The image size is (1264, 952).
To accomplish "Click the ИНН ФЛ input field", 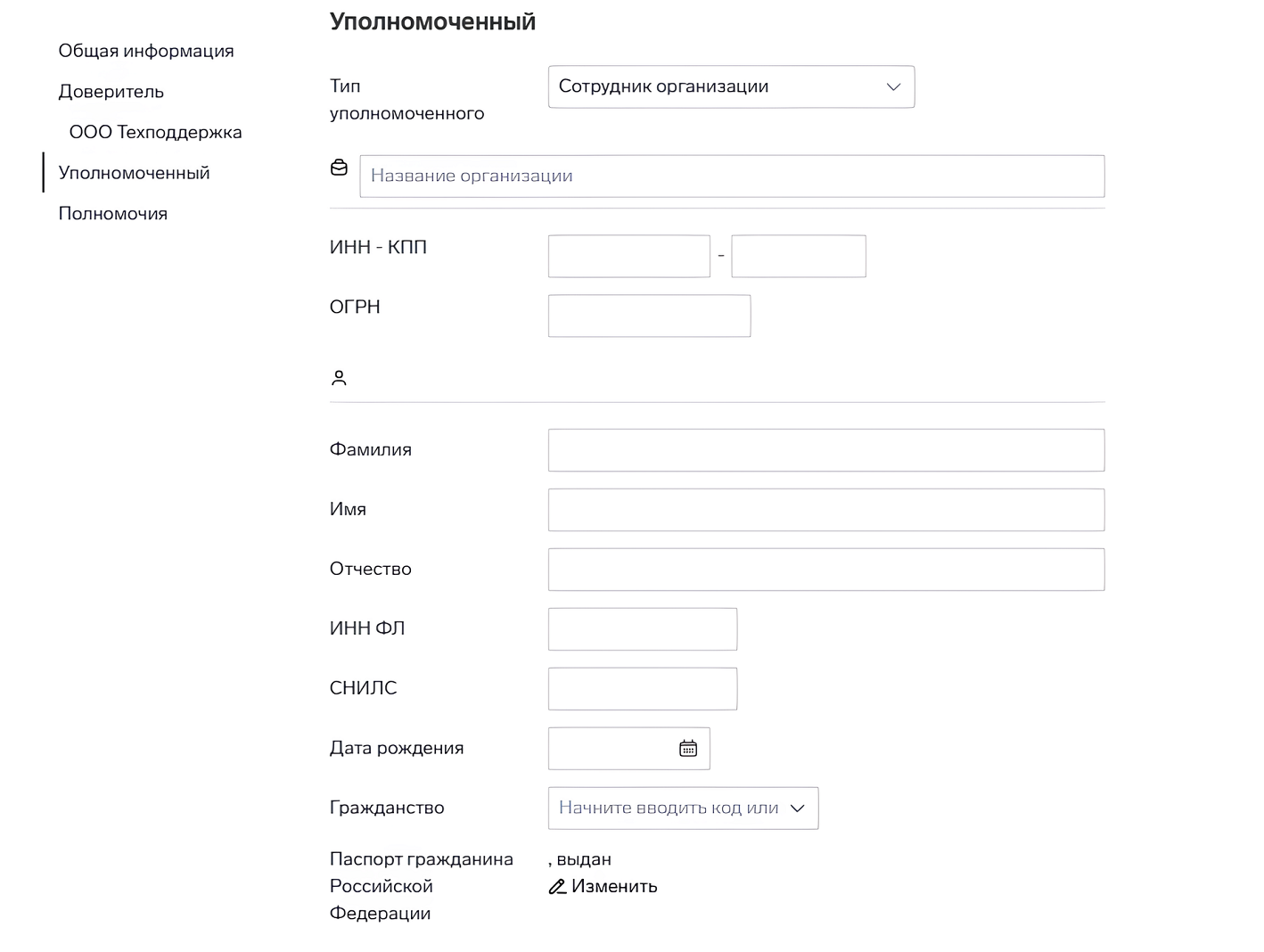I will (643, 629).
